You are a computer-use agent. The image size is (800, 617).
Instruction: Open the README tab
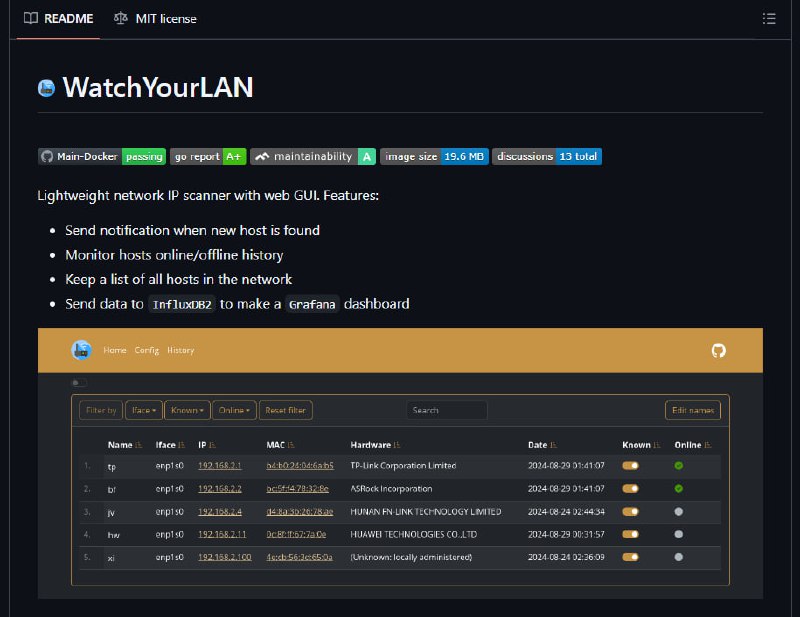[x=58, y=19]
